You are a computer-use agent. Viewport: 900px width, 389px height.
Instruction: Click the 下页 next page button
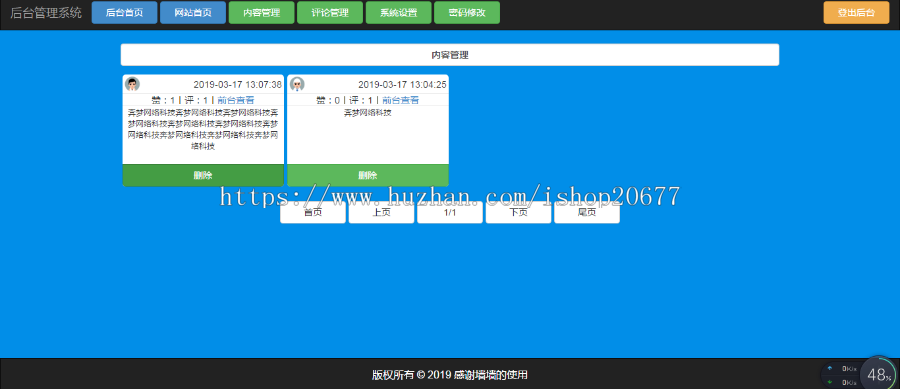pyautogui.click(x=518, y=213)
